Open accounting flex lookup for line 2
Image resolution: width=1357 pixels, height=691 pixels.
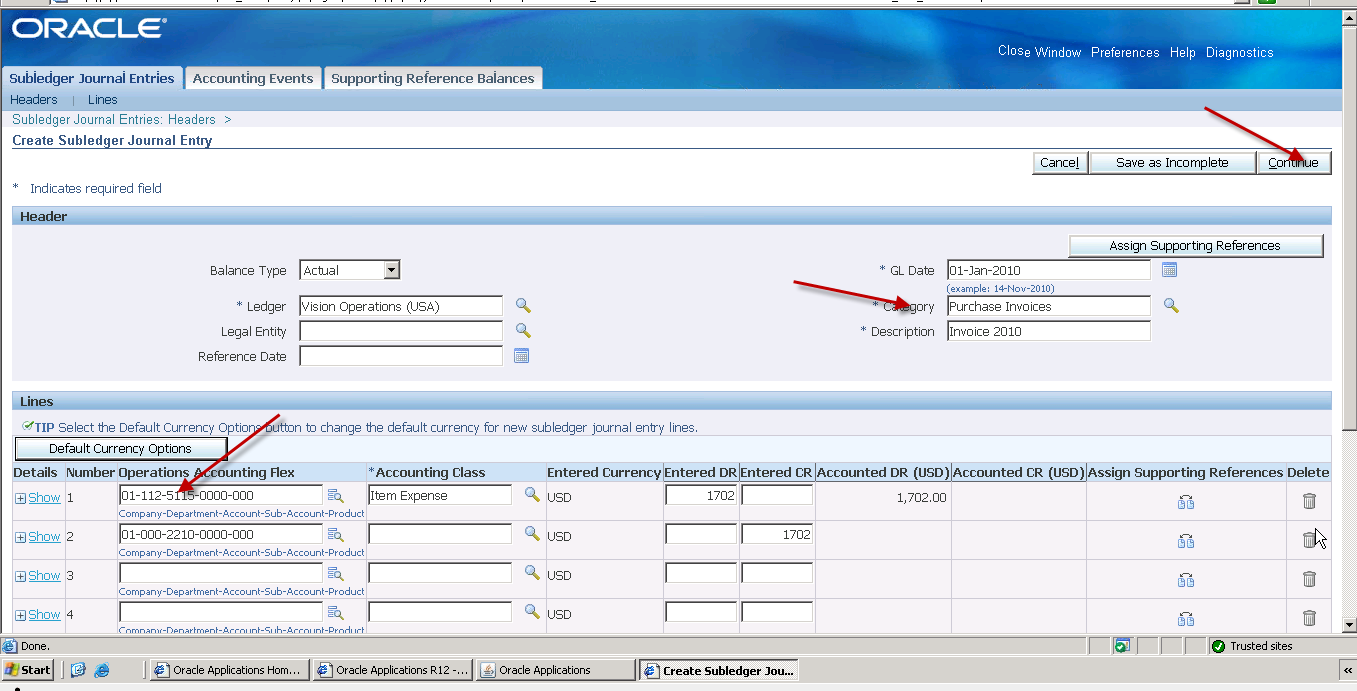(x=336, y=534)
